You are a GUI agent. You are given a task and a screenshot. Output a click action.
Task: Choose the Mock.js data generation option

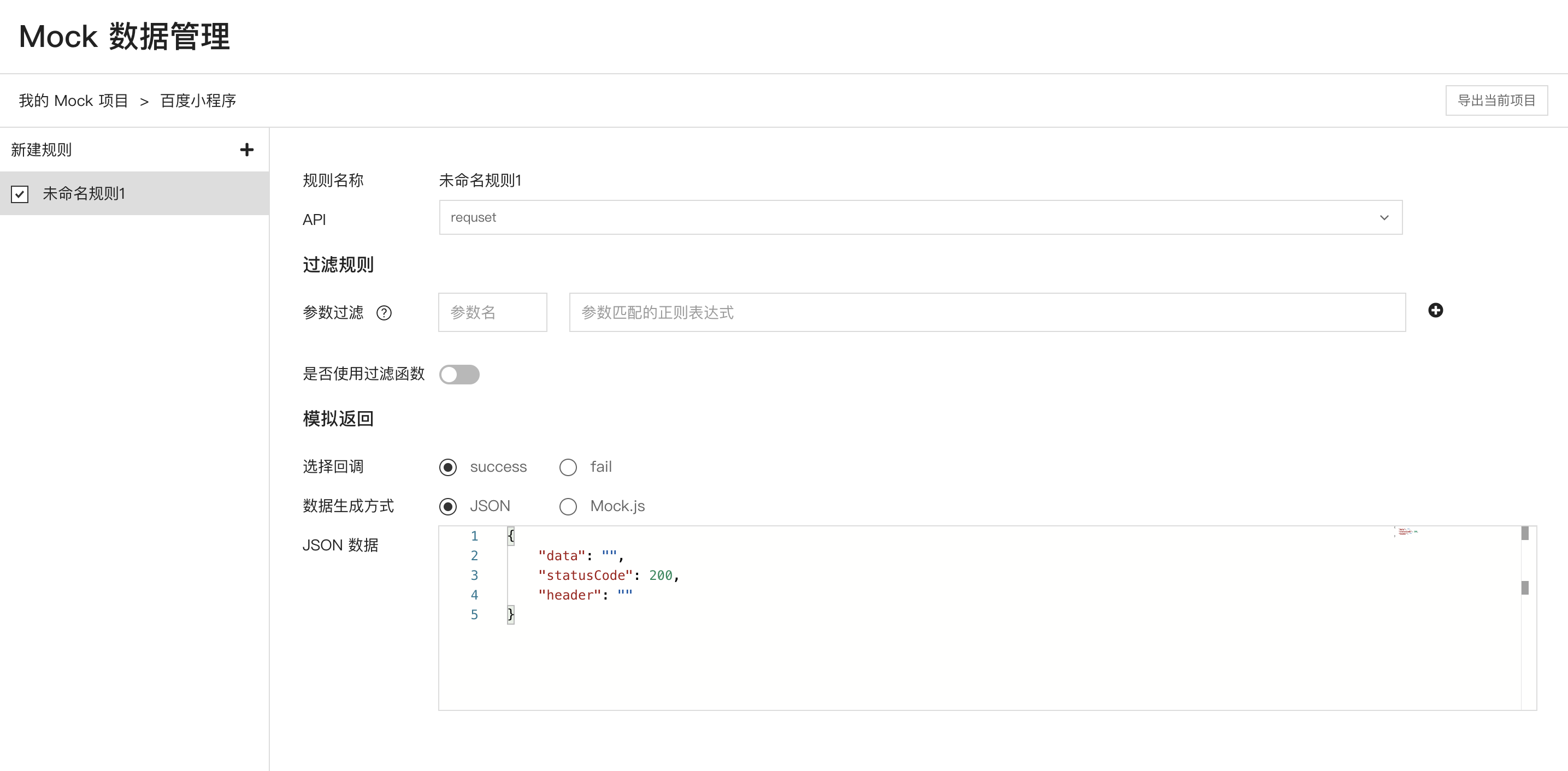(568, 506)
